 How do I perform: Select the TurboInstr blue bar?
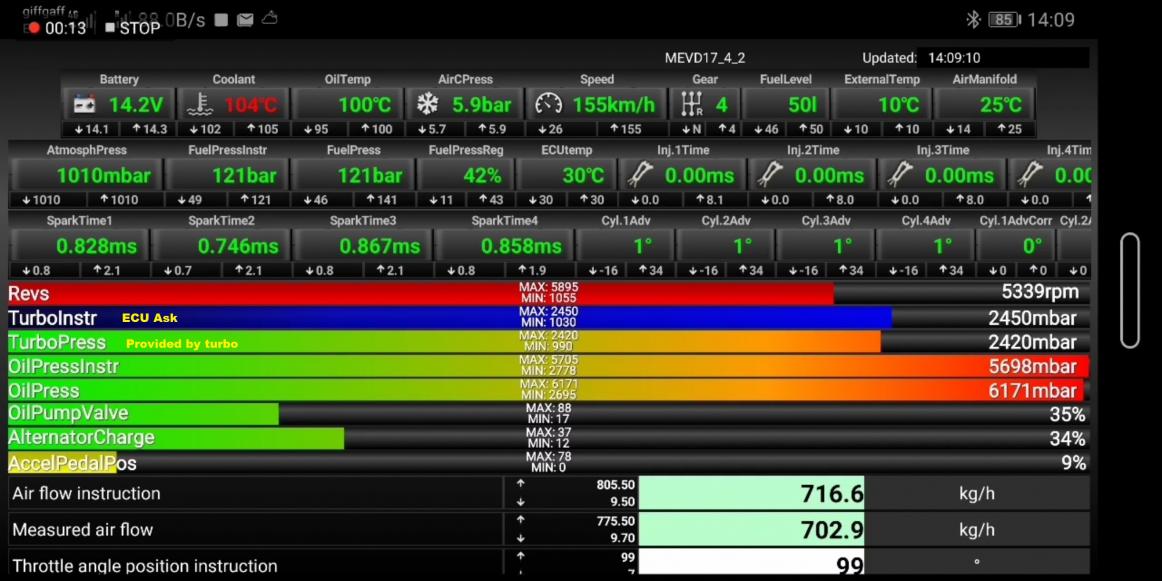pos(450,318)
